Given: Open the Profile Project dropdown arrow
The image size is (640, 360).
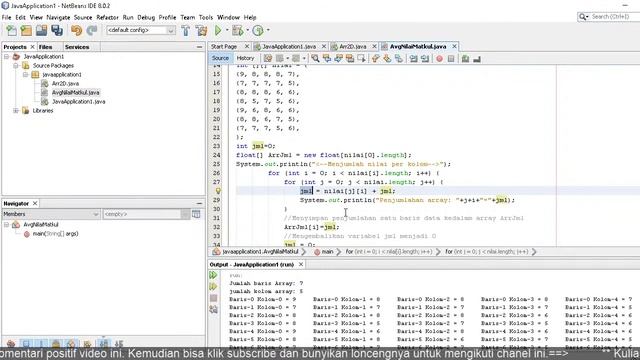Looking at the screenshot, I should 268,30.
